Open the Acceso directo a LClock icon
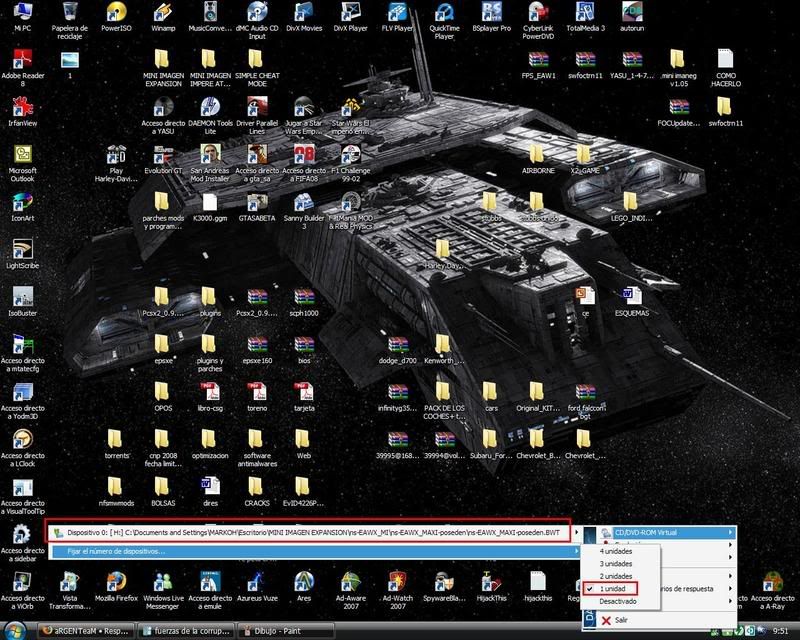Viewport: 800px width, 640px height. [22, 448]
